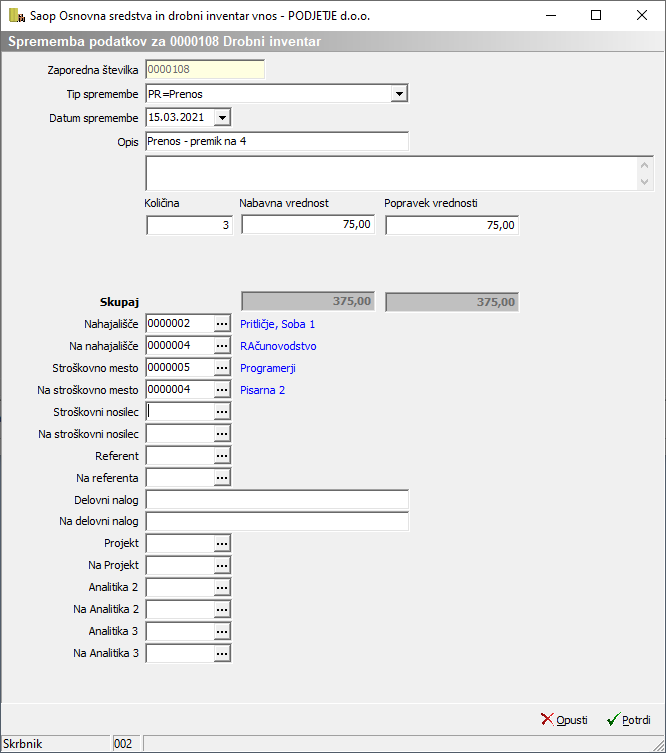Viewport: 666px width, 753px height.
Task: Open lookup for Analitika 2 field
Action: [222, 588]
